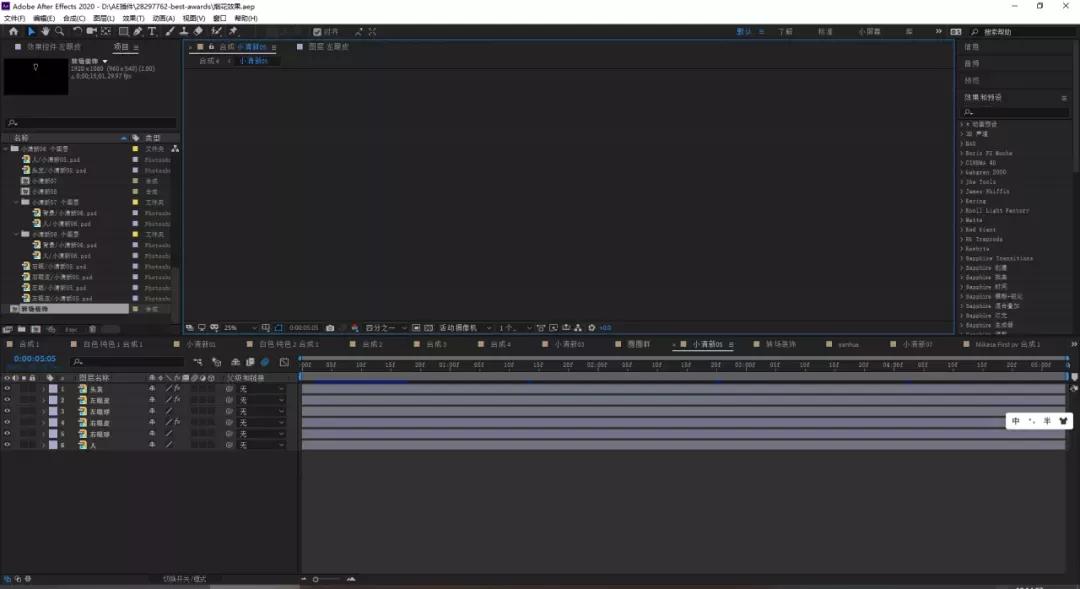Switch to the yanhua timeline tab
This screenshot has height=589, width=1080.
point(849,344)
